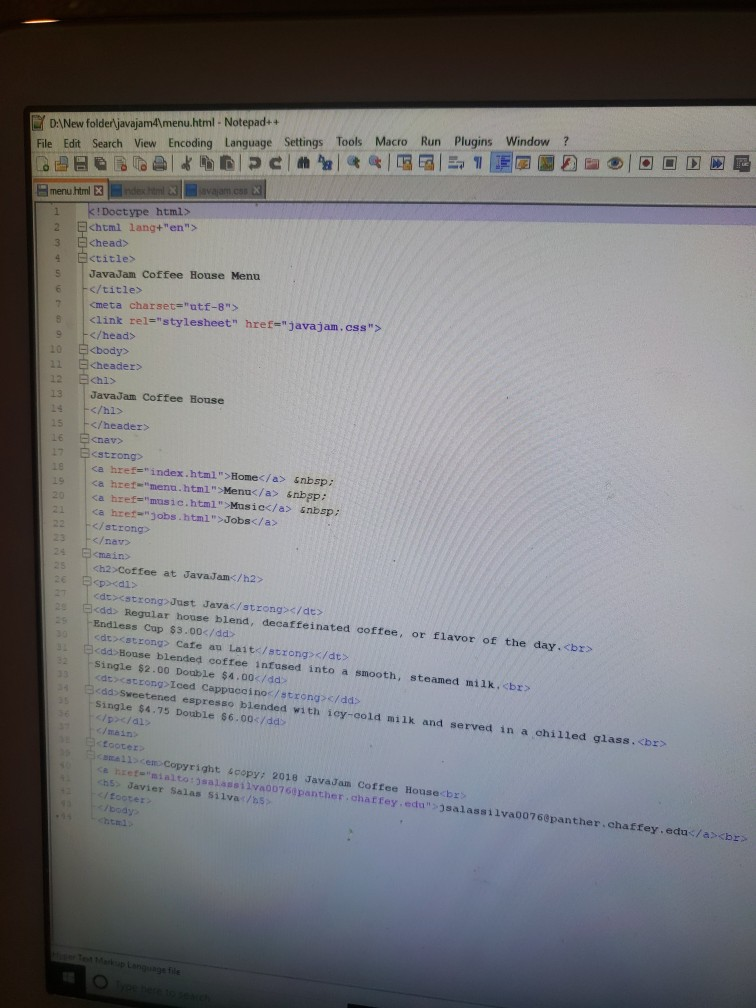Open Find with the binoculars icon
Image resolution: width=756 pixels, height=1008 pixels.
point(303,163)
